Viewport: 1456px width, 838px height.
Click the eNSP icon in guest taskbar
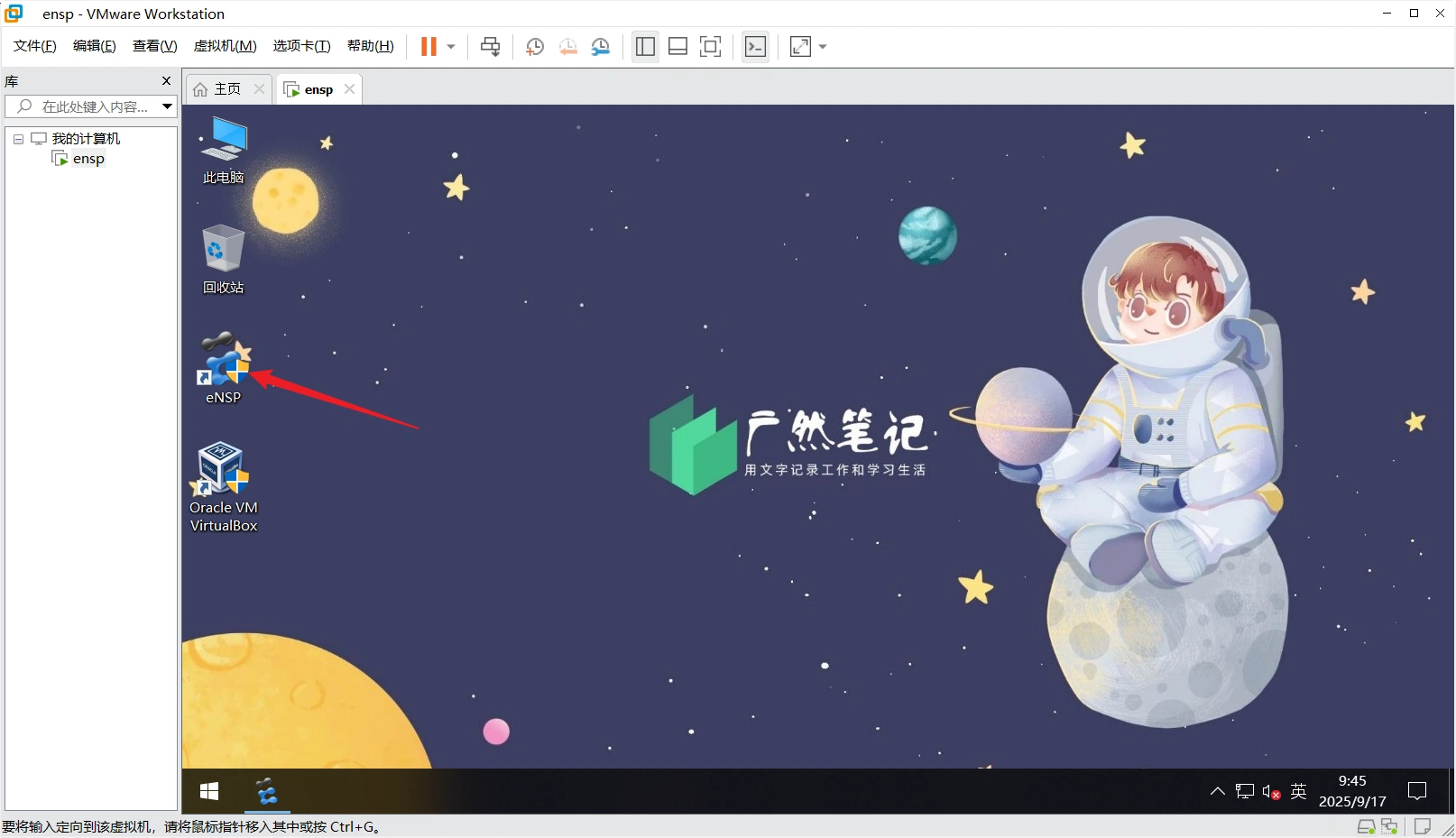[267, 791]
